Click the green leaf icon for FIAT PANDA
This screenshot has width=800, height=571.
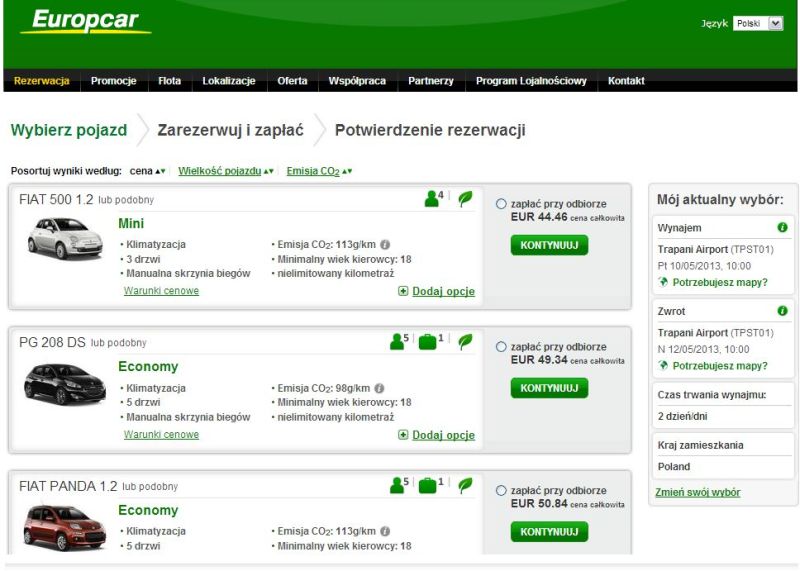click(465, 485)
